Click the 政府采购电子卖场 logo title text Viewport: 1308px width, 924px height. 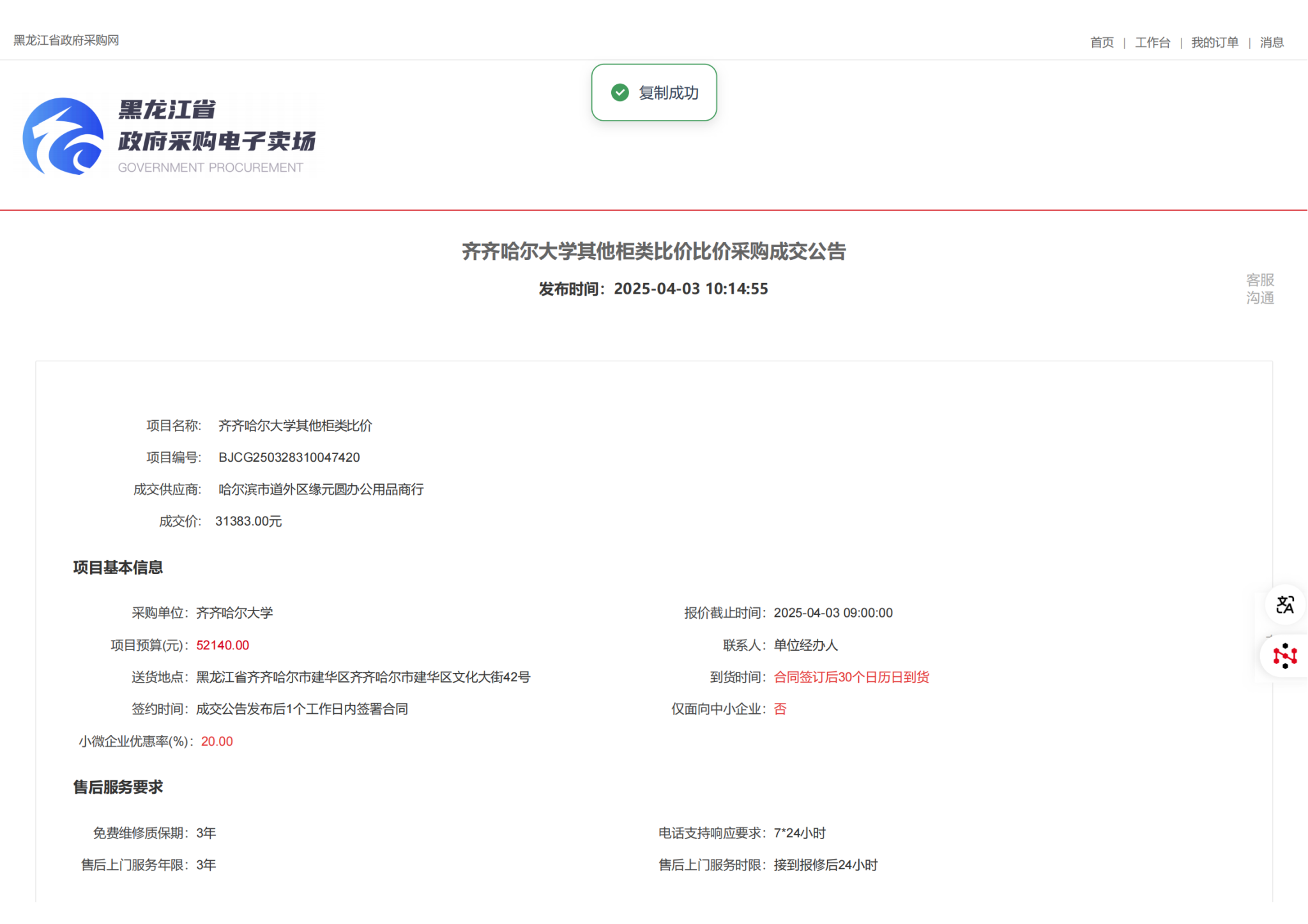tap(217, 141)
